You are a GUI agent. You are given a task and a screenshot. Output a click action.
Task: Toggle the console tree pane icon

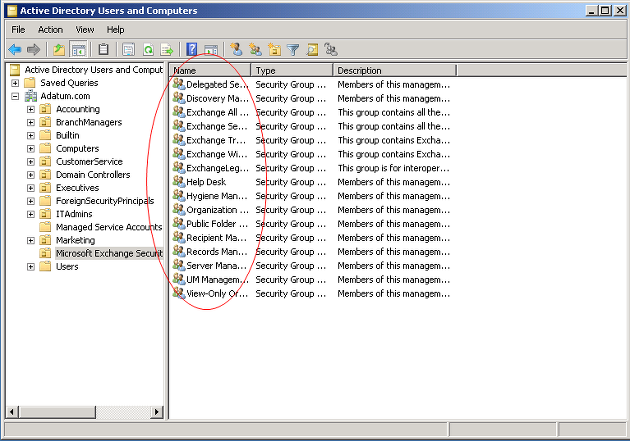pos(78,50)
